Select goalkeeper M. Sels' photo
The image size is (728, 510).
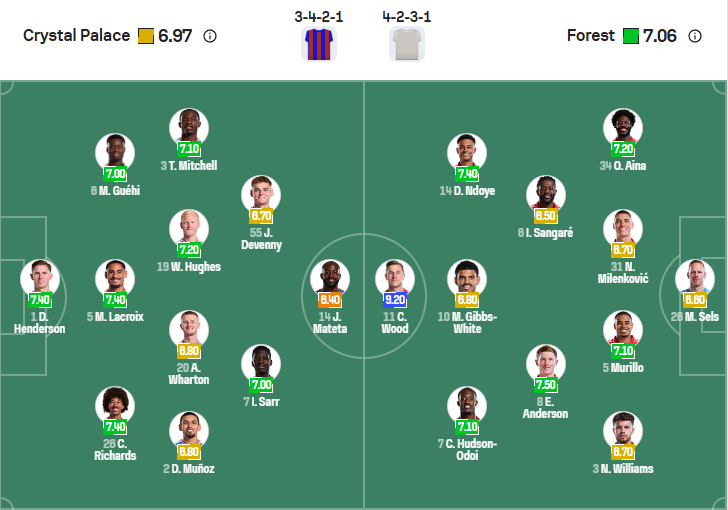(695, 278)
